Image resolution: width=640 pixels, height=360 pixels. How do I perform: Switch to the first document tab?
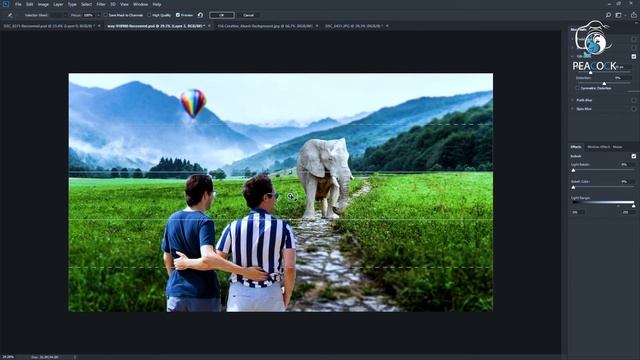click(48, 26)
